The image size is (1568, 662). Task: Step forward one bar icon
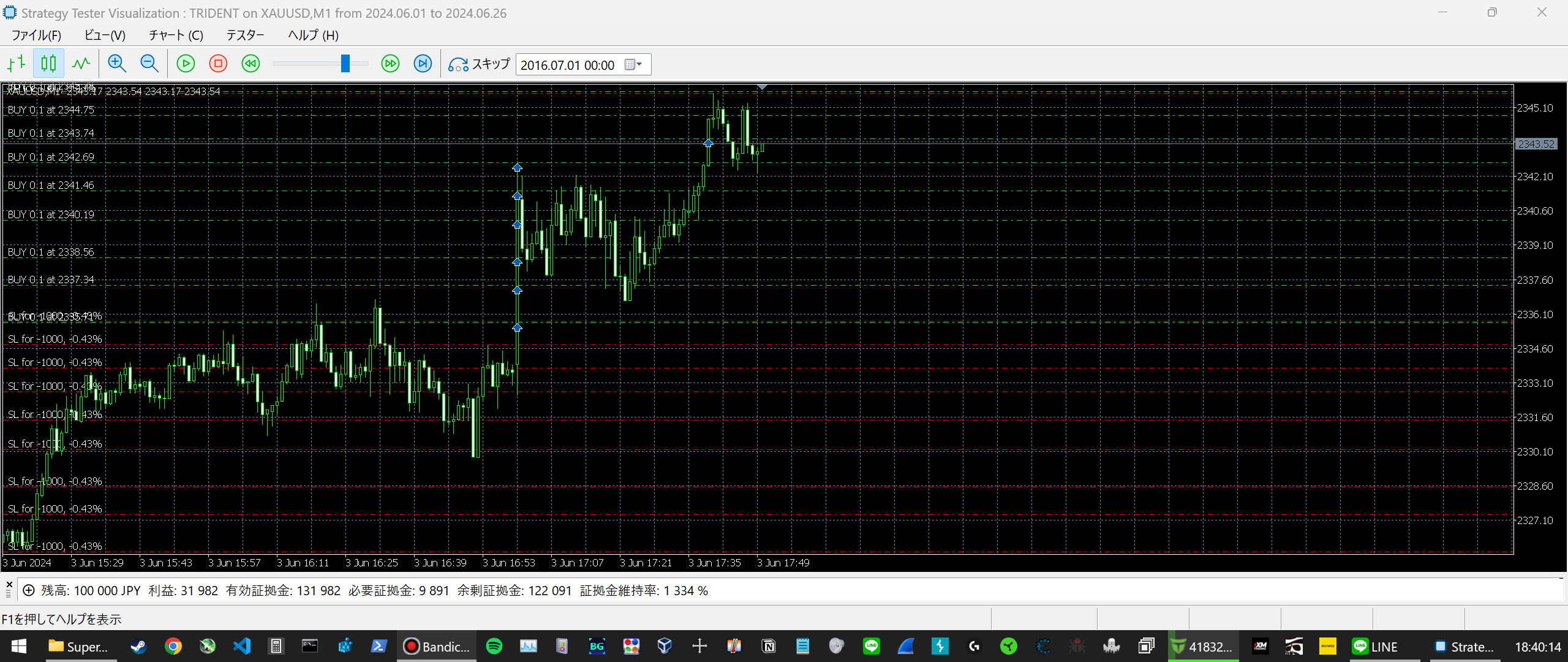423,64
